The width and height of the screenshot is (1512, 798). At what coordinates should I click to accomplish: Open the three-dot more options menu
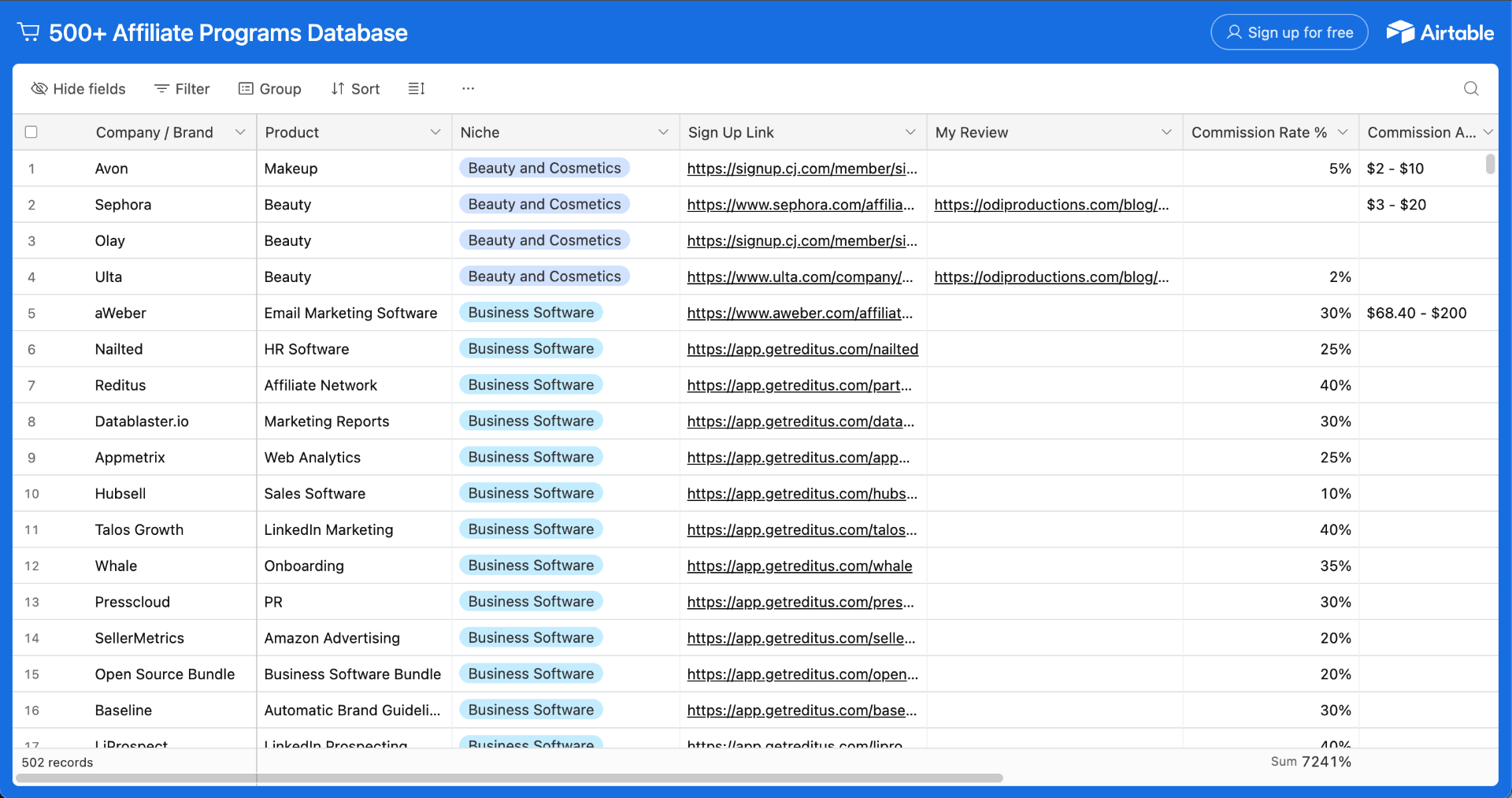pos(468,88)
